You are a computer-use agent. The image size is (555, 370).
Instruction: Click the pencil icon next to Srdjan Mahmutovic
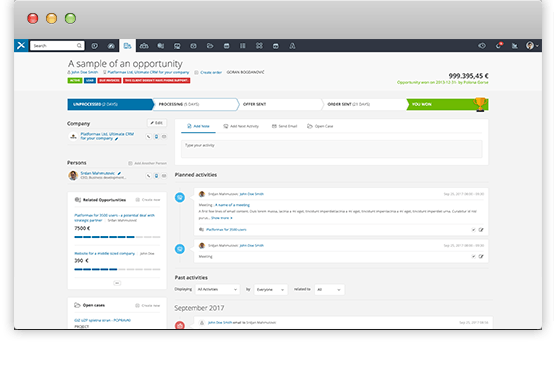pos(119,173)
